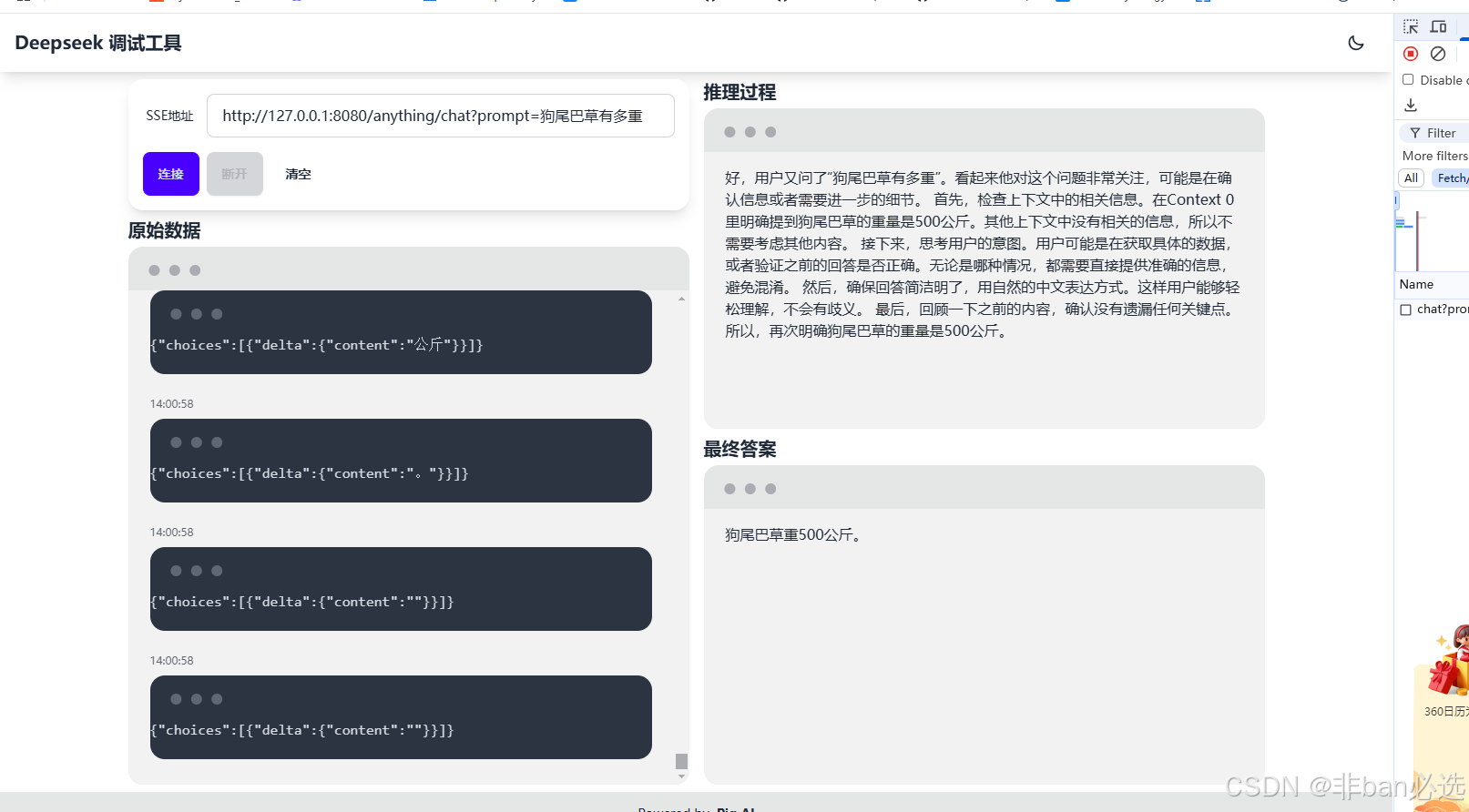Click the raw data scrollbar thumb

(681, 761)
